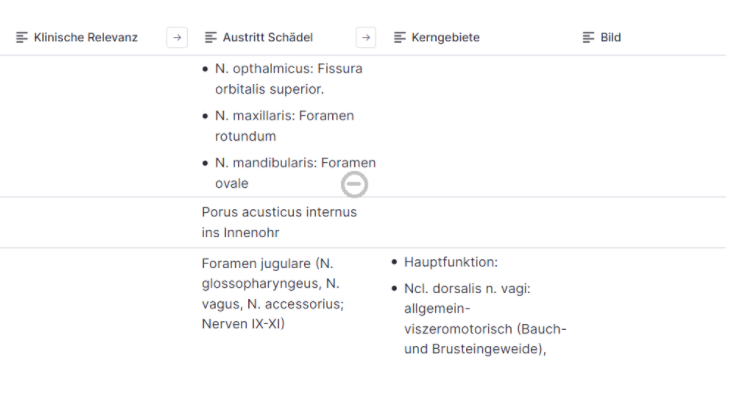
Task: Click the text-type icon beside Klinische Relevanz
Action: pyautogui.click(x=22, y=38)
